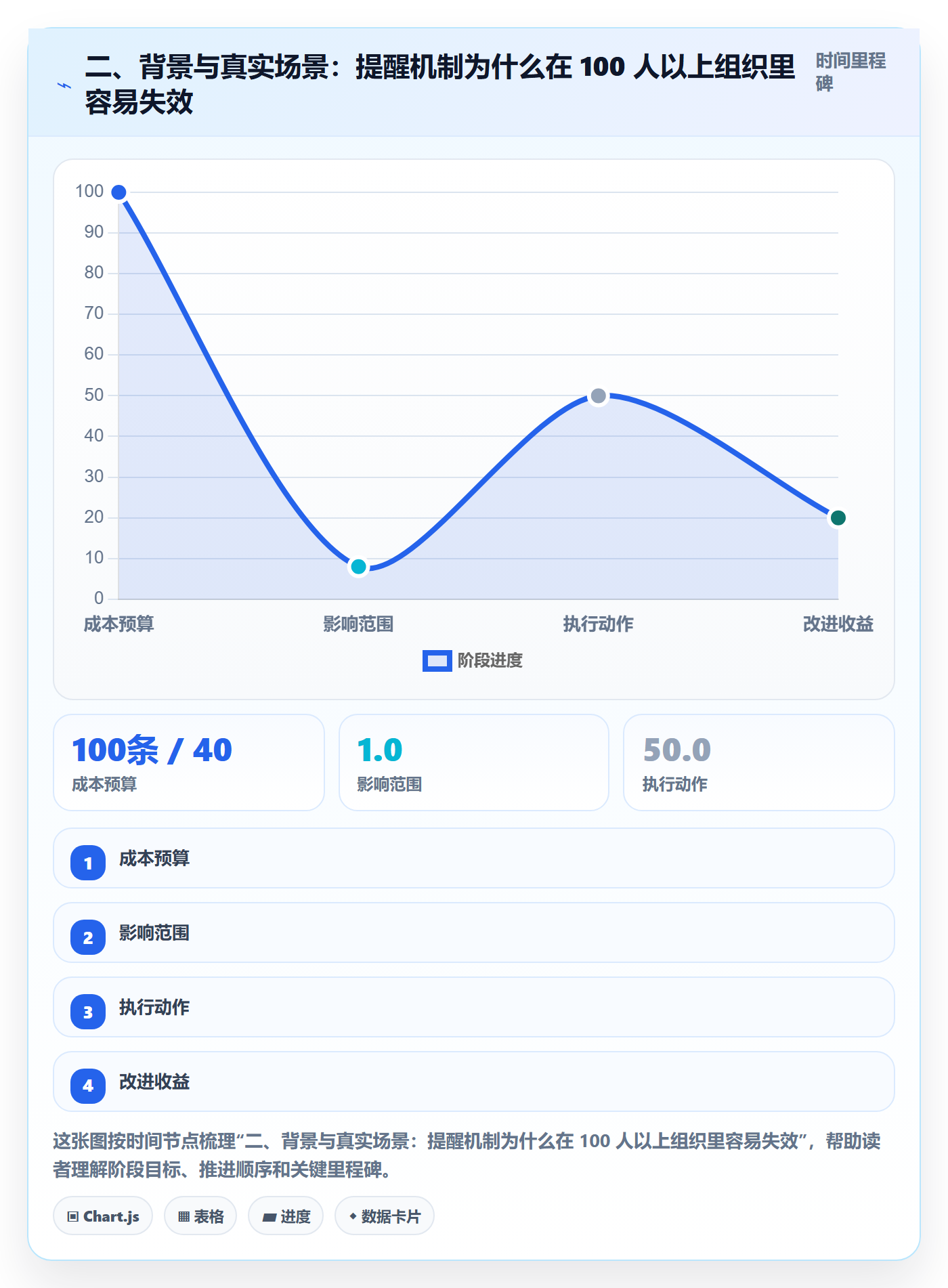Click the 阶段进度 legend label
The height and width of the screenshot is (1288, 948).
490,660
